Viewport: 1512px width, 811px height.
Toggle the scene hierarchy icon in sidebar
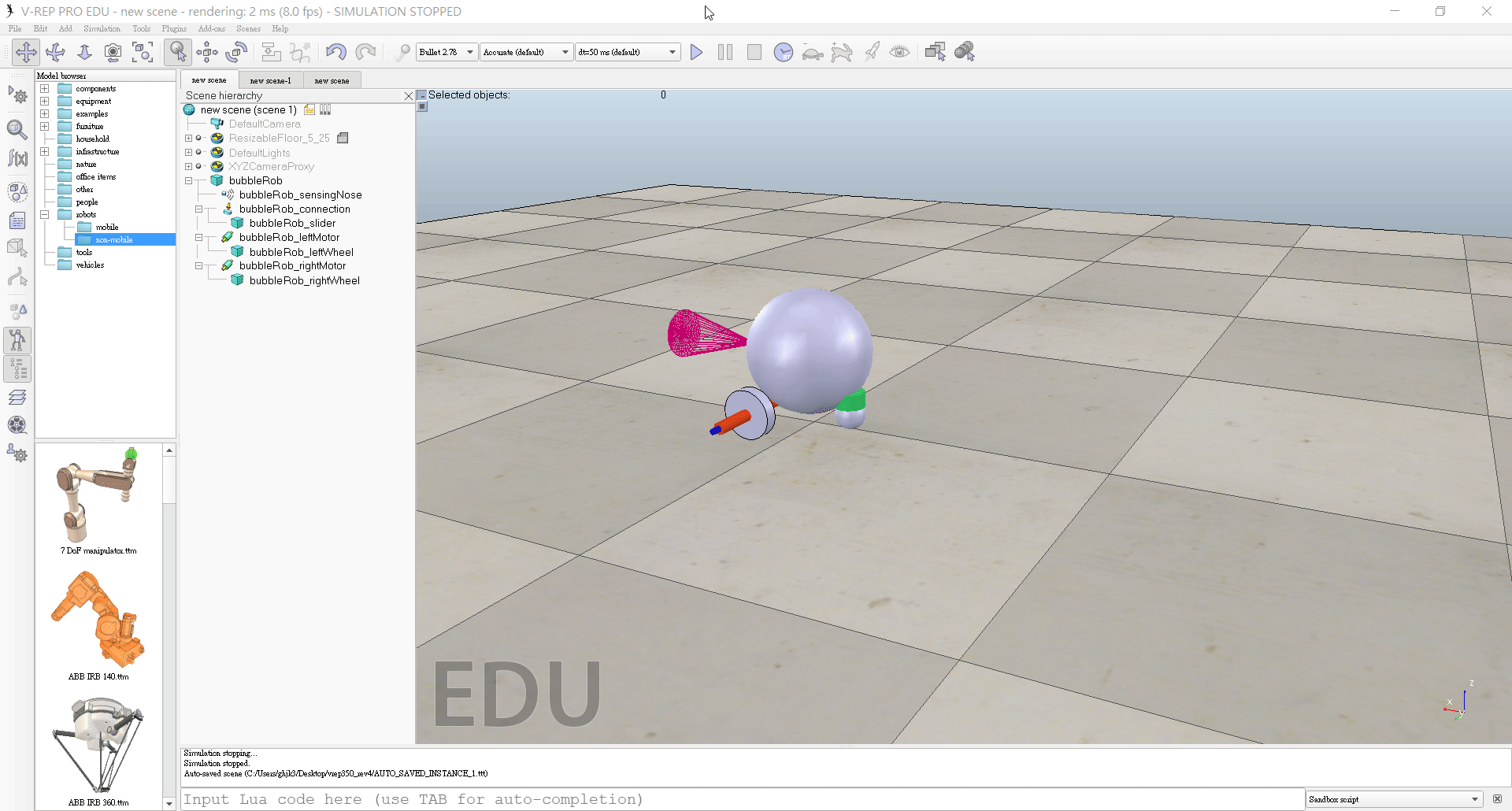[x=17, y=368]
